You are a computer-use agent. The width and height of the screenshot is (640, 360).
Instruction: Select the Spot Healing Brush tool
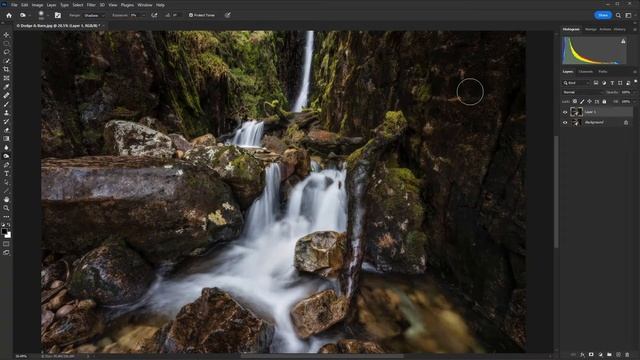[x=6, y=95]
